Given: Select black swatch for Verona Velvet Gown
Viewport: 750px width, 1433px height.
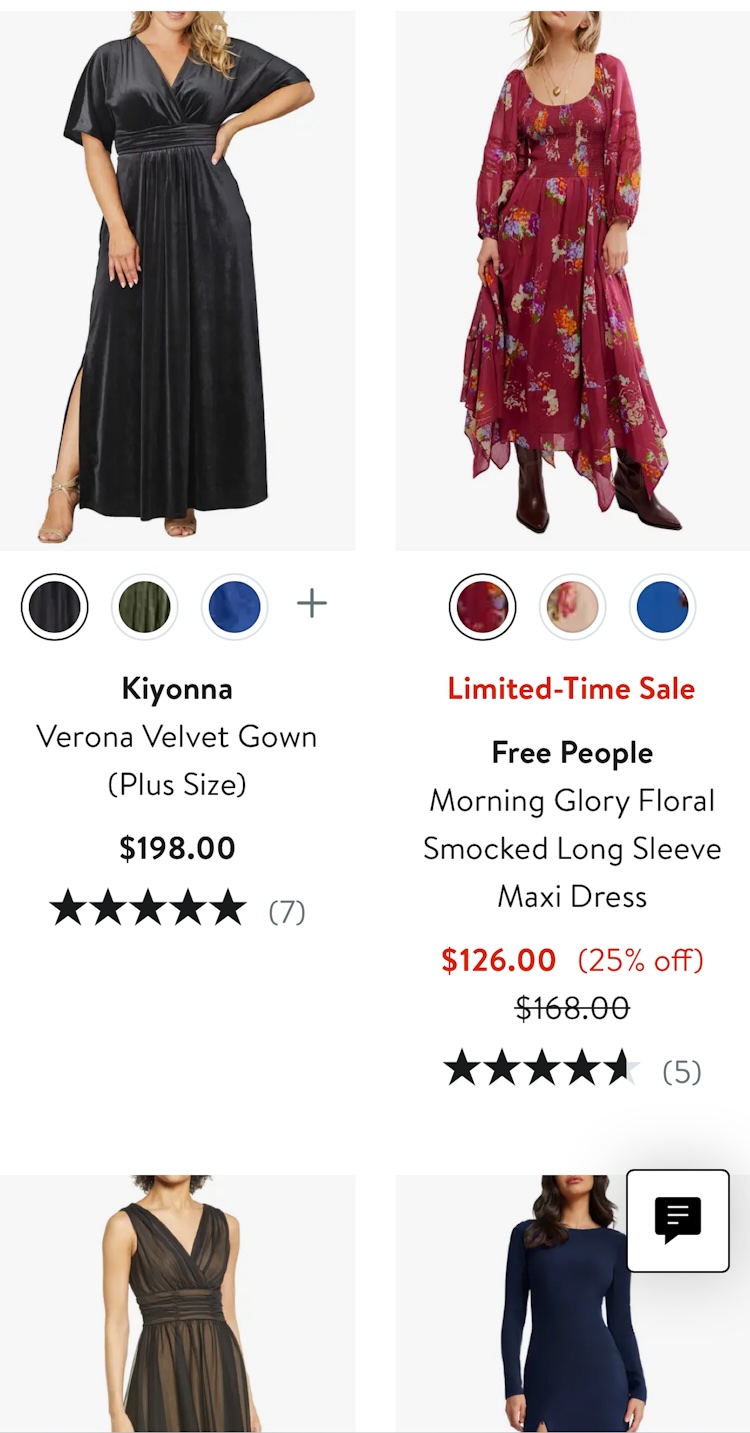Looking at the screenshot, I should click(x=55, y=606).
